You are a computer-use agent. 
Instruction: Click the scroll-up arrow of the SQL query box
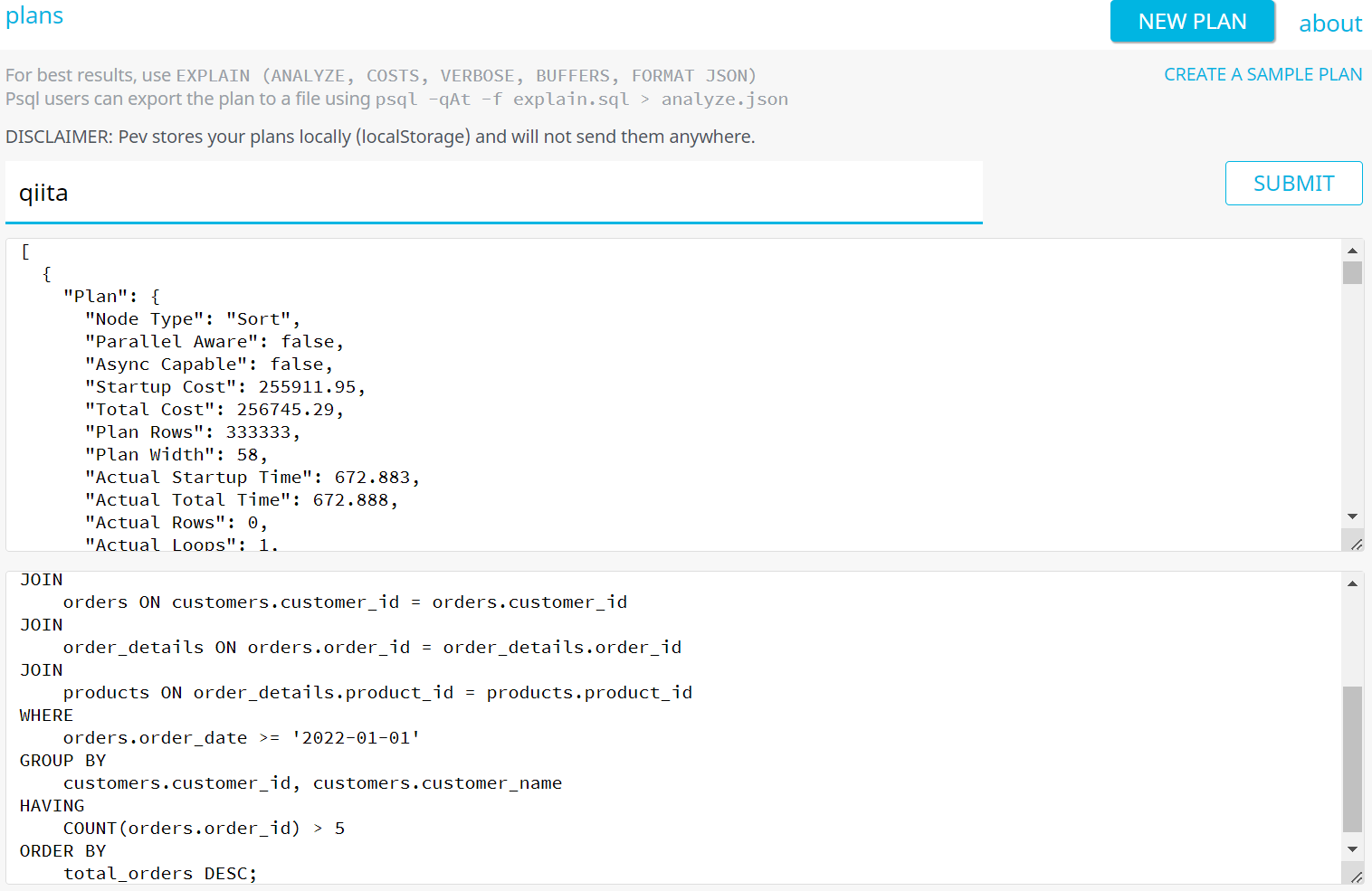[1352, 583]
